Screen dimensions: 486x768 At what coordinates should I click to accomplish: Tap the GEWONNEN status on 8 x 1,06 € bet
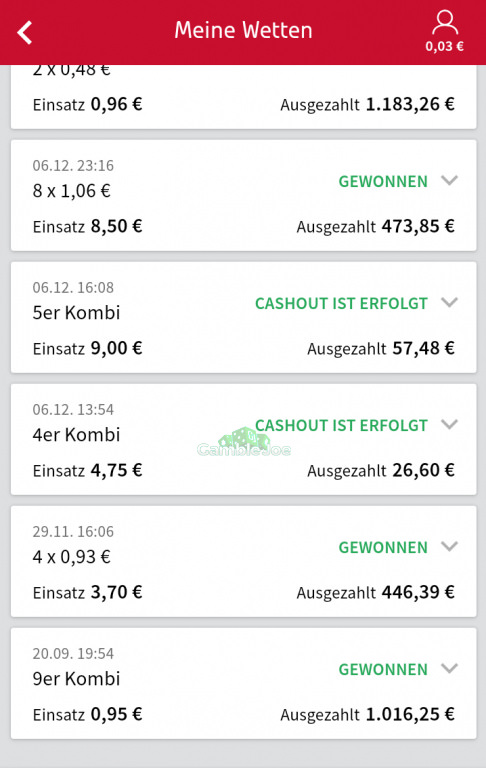tap(383, 181)
